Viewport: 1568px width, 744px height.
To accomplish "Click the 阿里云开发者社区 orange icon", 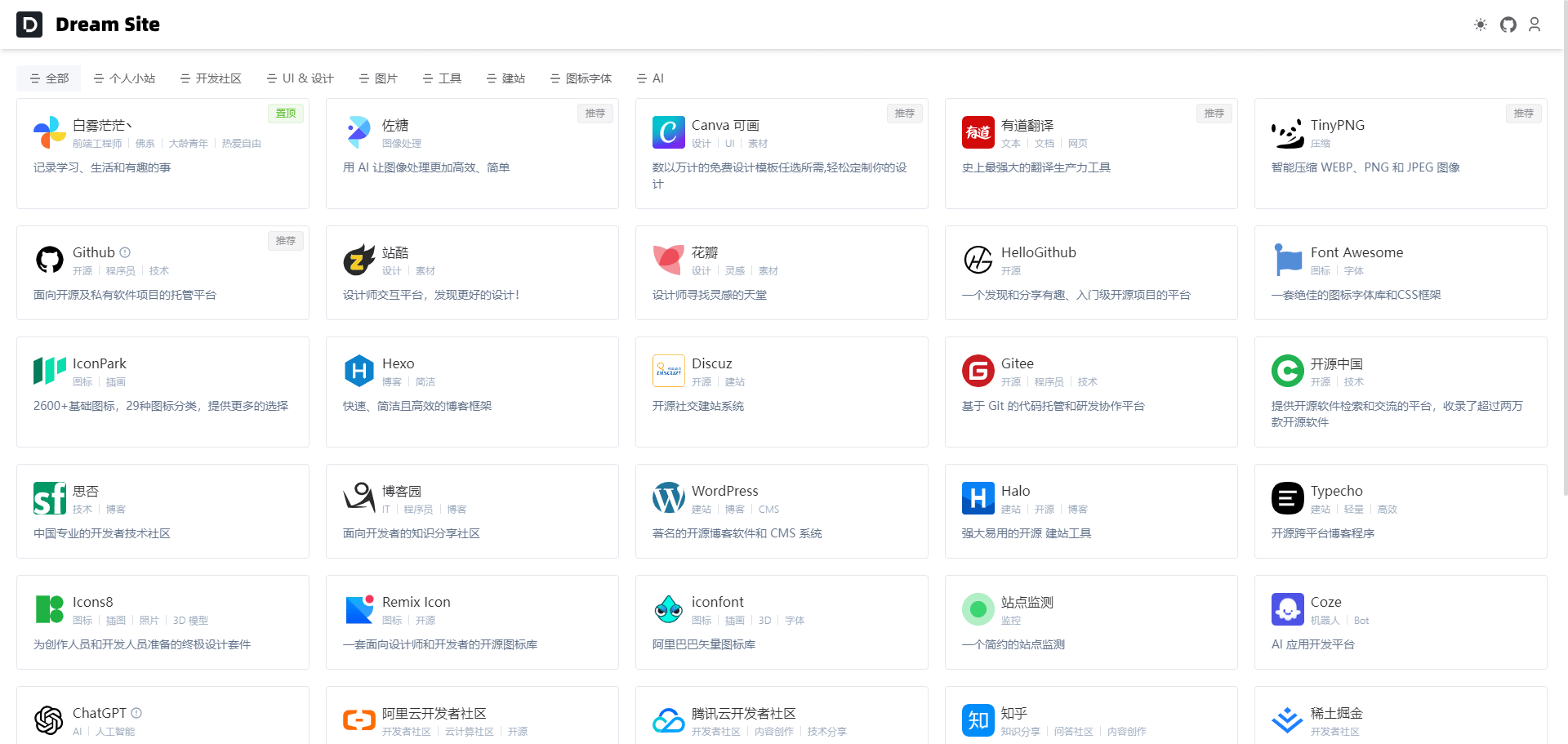I will click(359, 720).
